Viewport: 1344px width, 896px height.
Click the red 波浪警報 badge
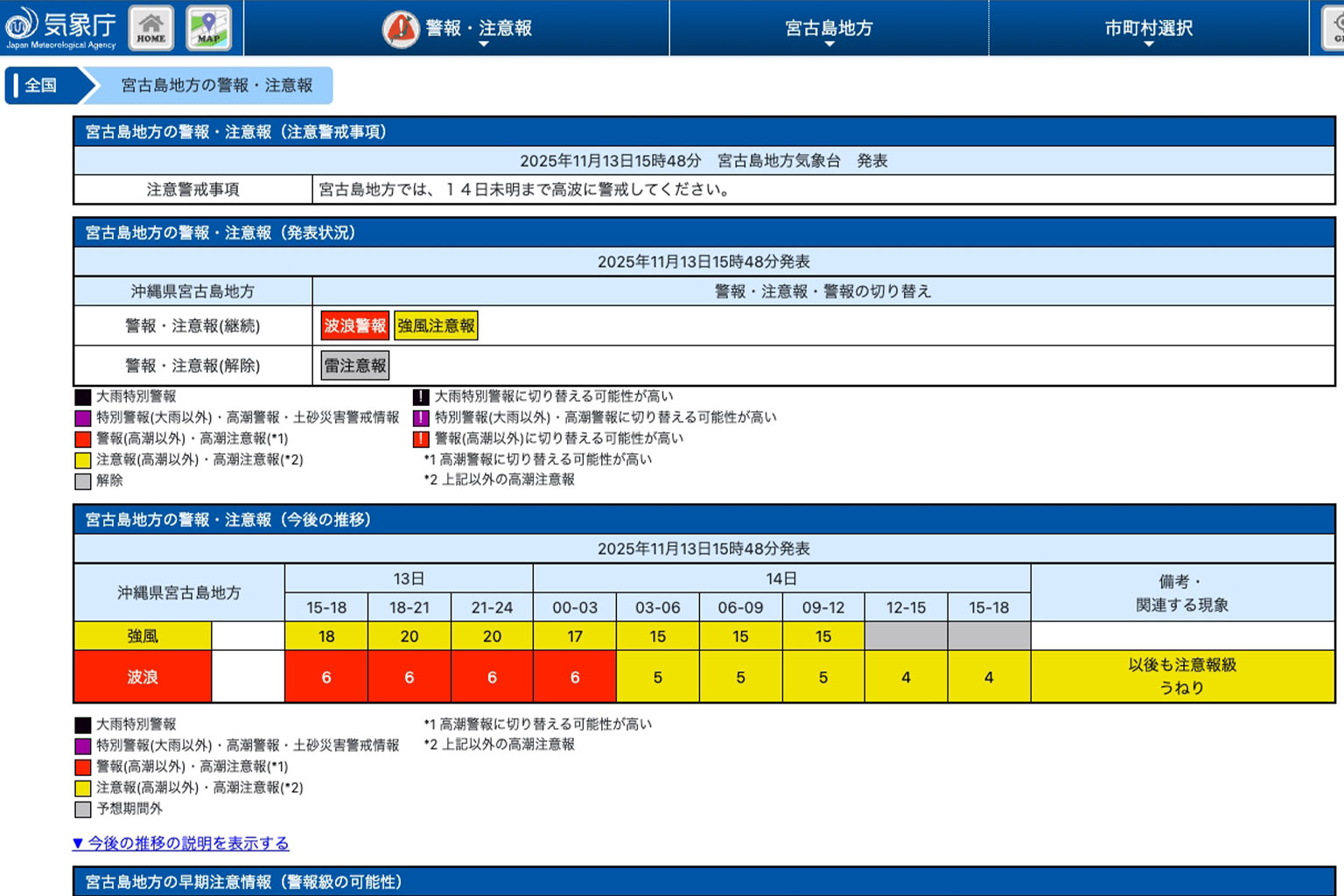coord(354,325)
